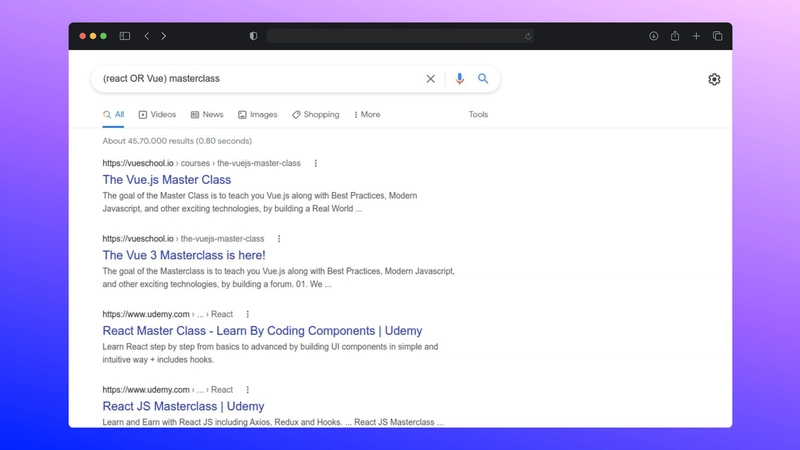Go back with the browser back arrow

click(147, 36)
